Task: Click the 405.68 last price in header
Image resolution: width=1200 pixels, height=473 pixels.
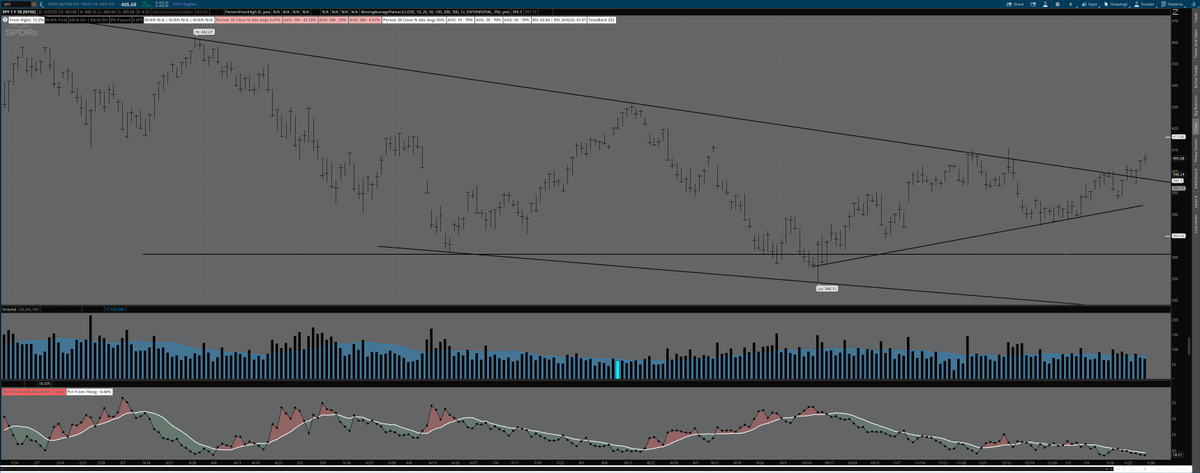Action: coord(128,5)
